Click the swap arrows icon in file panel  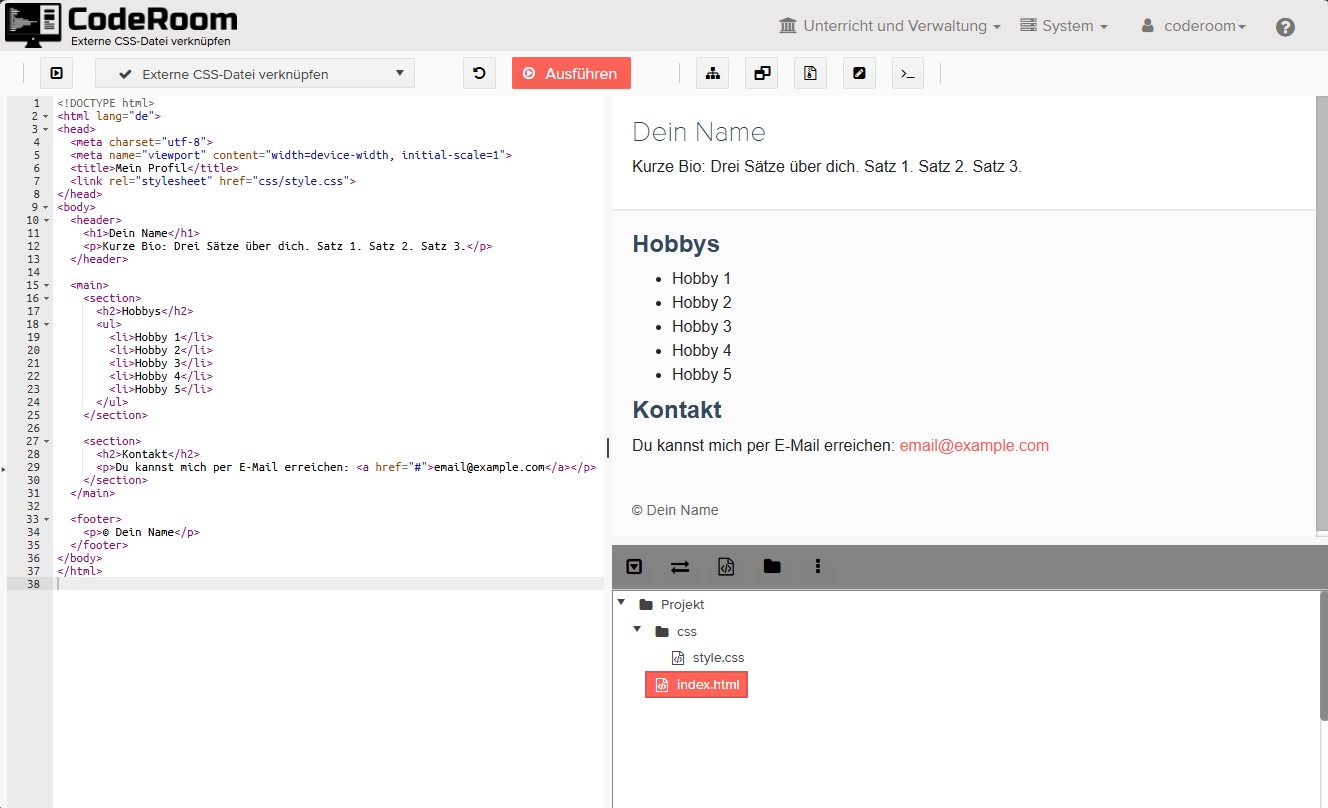680,567
